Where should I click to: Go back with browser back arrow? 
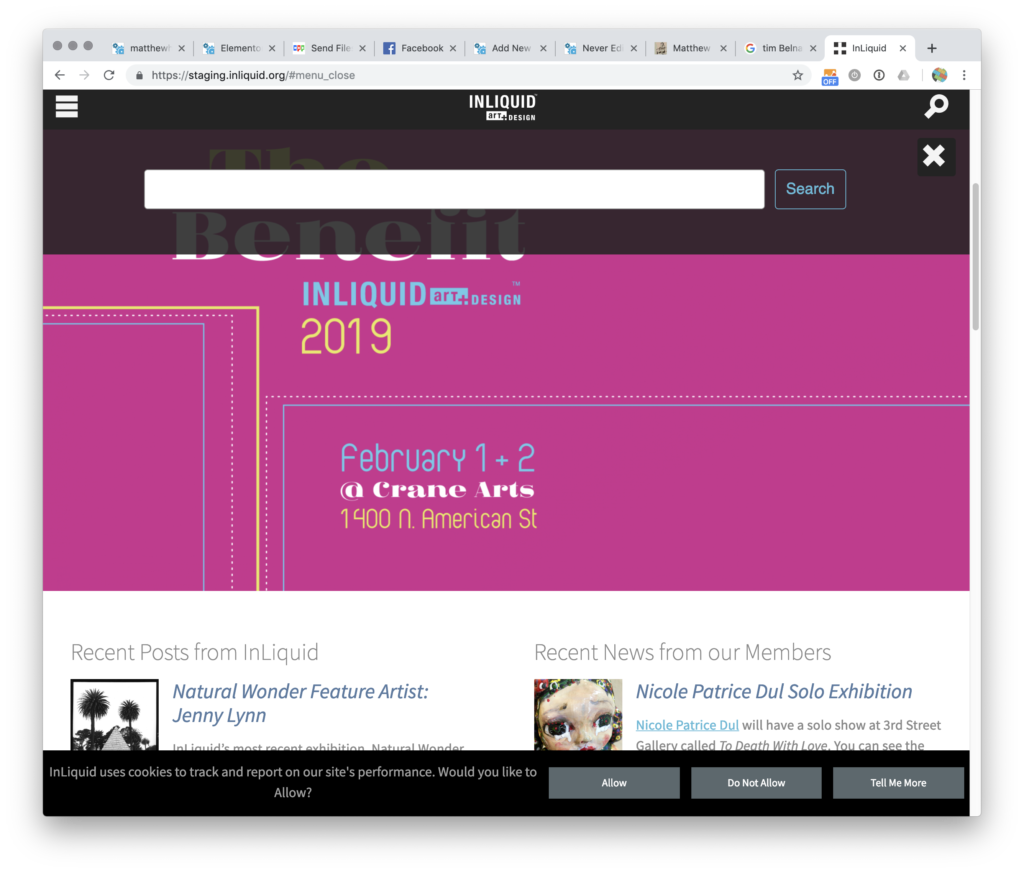(60, 75)
